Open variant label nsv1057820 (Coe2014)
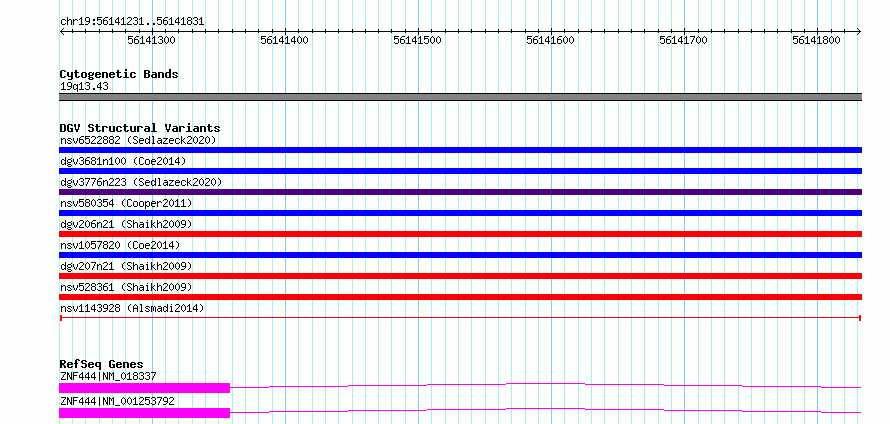The height and width of the screenshot is (424, 890). pyautogui.click(x=120, y=245)
